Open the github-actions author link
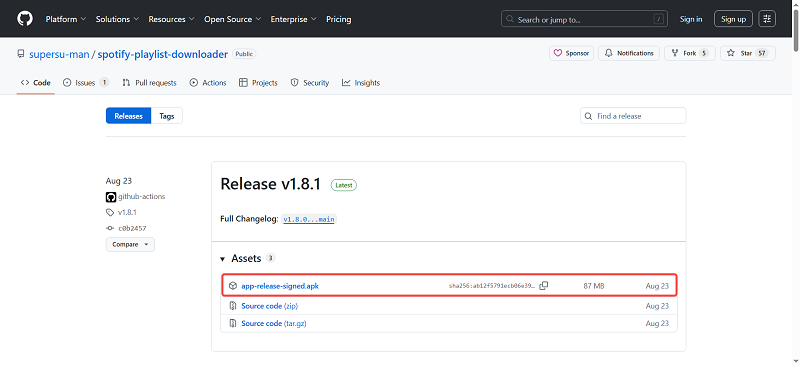800x366 pixels. coord(141,197)
